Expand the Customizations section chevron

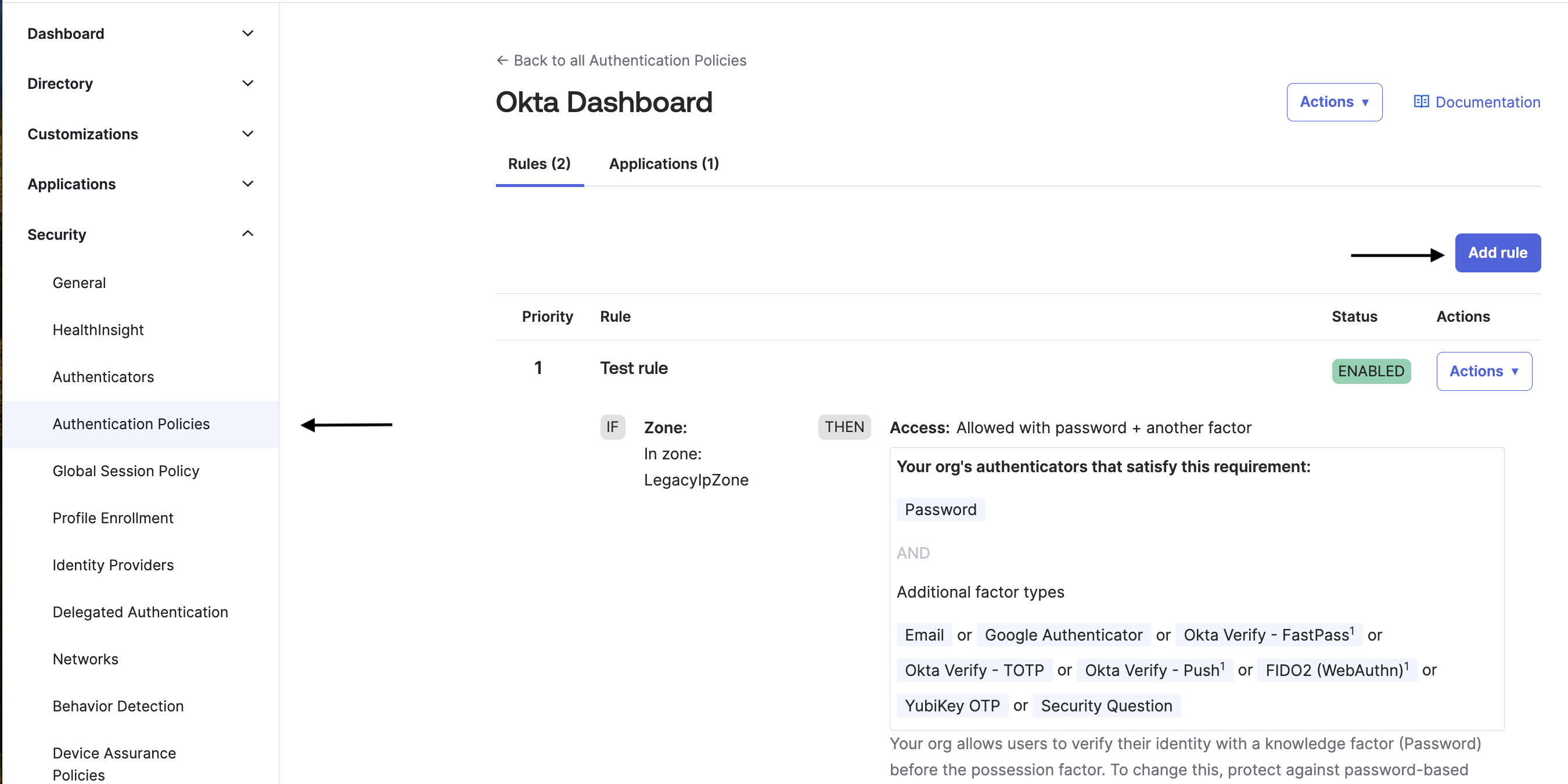pos(248,134)
